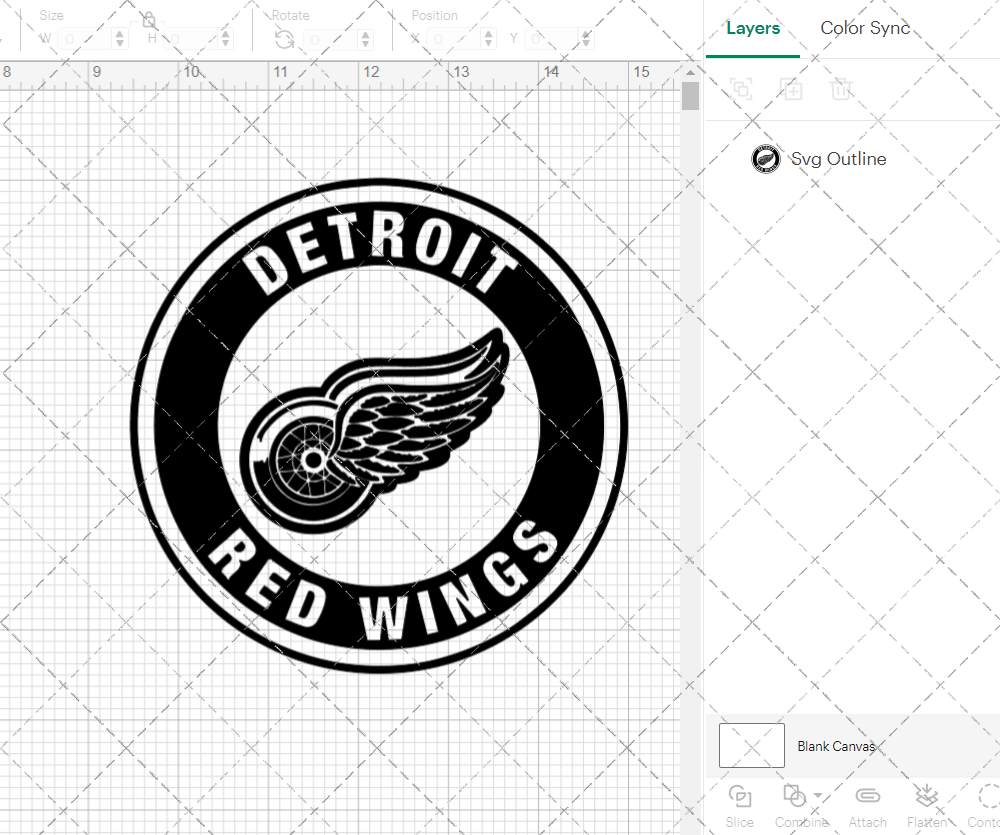Click the Blank Canvas label
This screenshot has height=835, width=1000.
[836, 746]
